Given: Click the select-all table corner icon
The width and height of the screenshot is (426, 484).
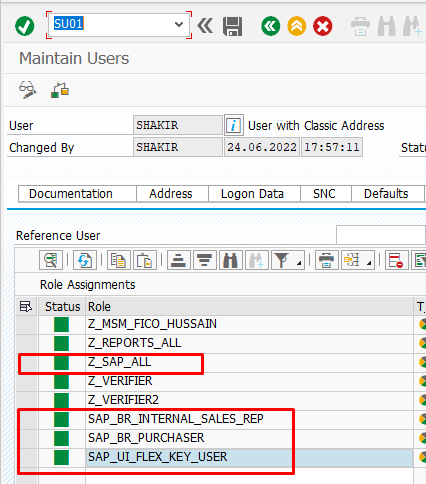Looking at the screenshot, I should point(26,306).
